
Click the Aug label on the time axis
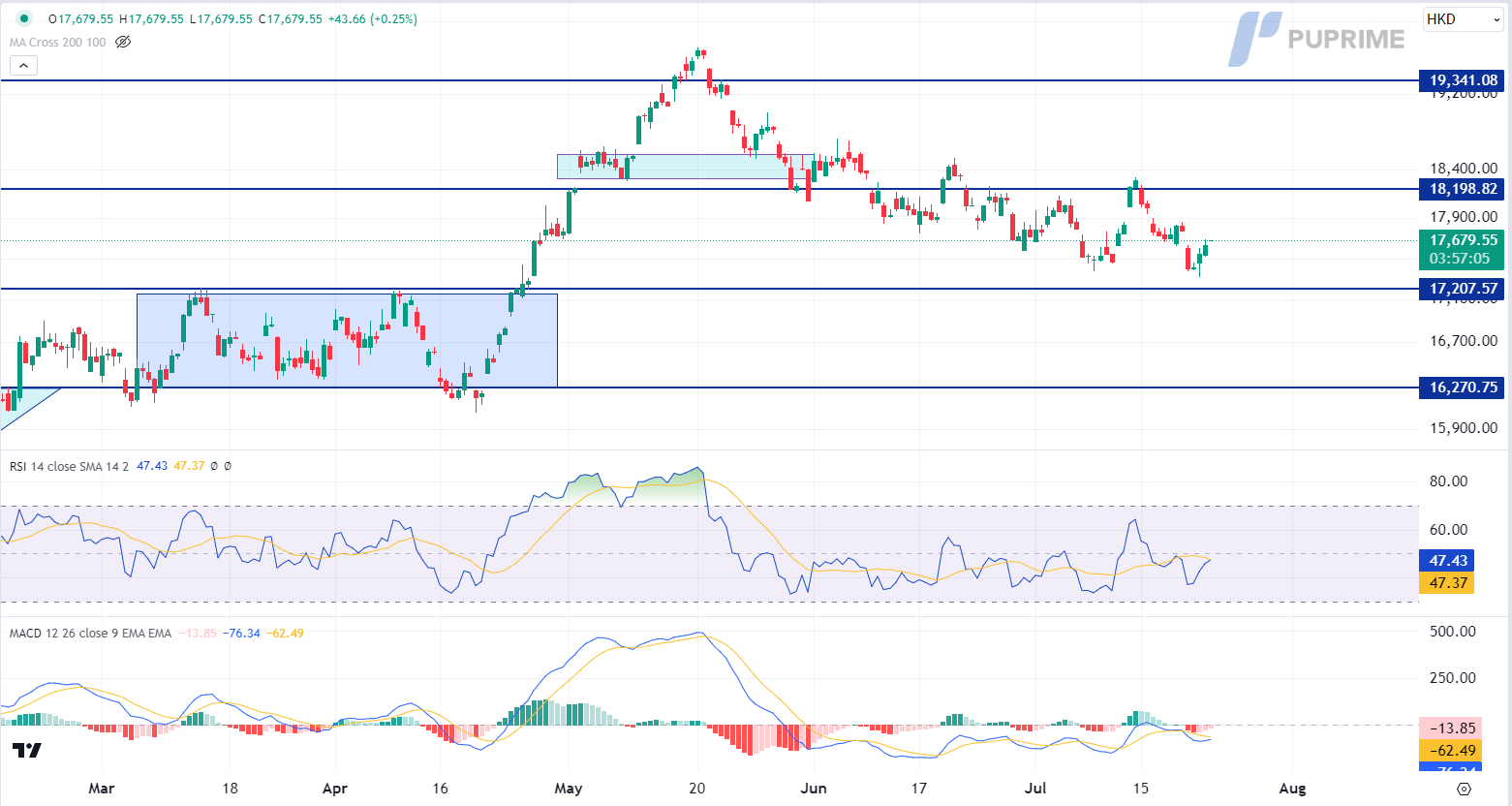1292,789
